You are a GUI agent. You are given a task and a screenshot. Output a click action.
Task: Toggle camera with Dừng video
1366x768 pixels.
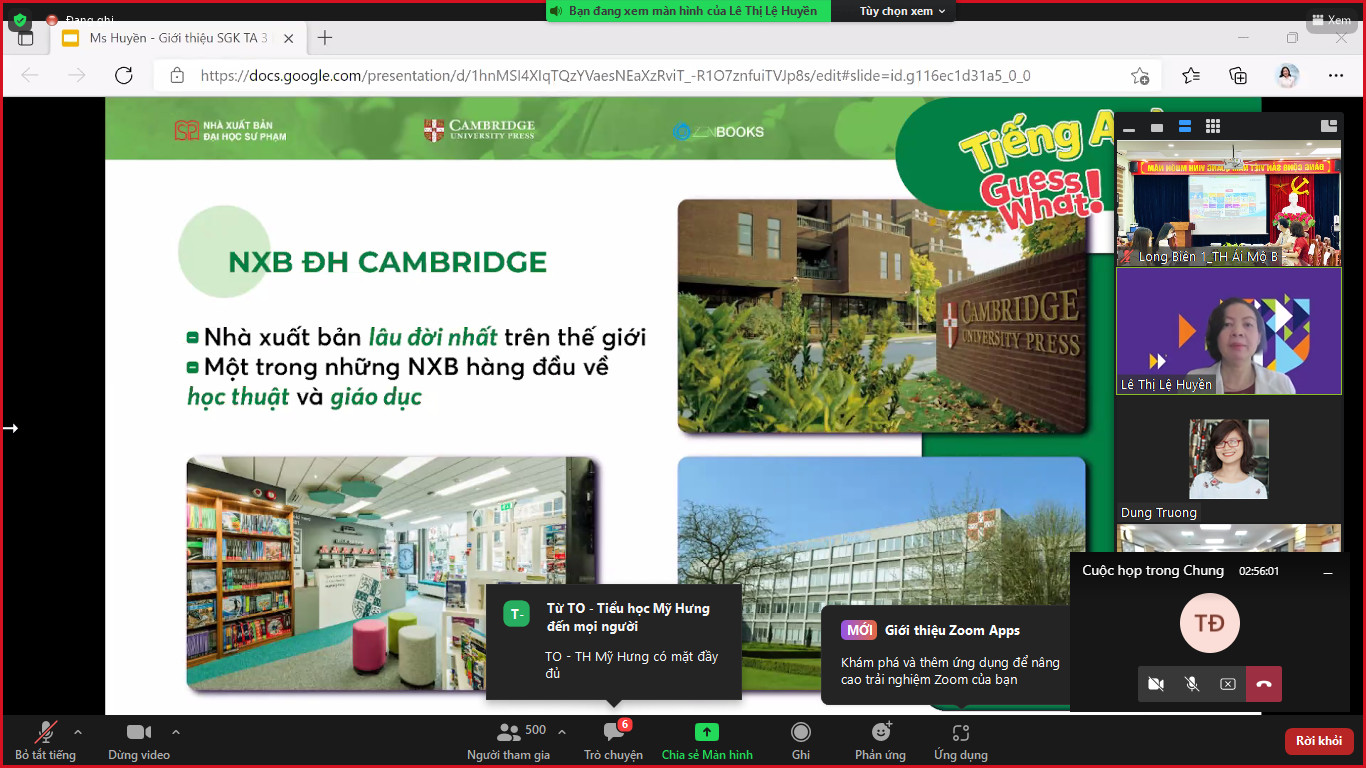tap(138, 733)
